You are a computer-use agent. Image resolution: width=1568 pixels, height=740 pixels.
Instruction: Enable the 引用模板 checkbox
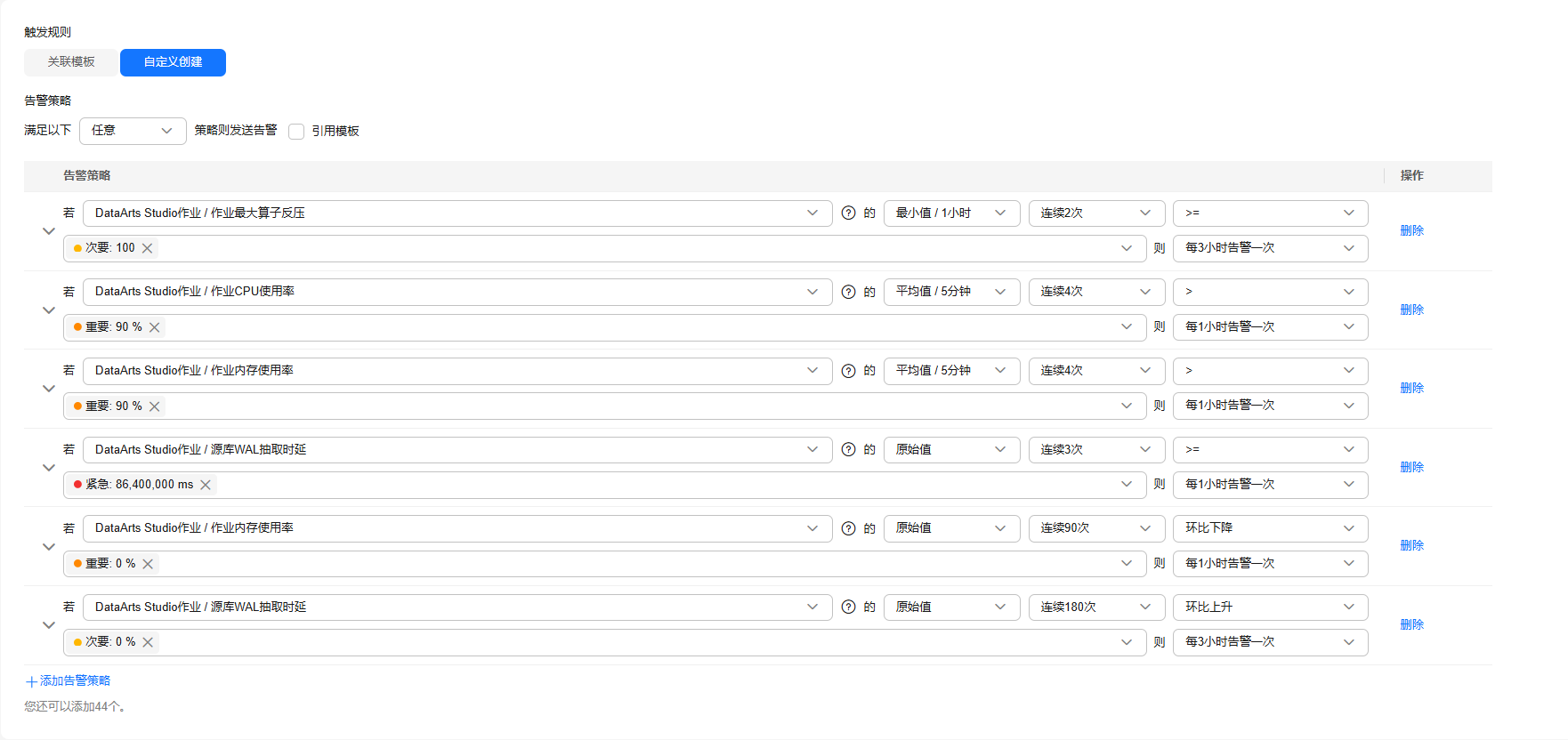pyautogui.click(x=296, y=132)
